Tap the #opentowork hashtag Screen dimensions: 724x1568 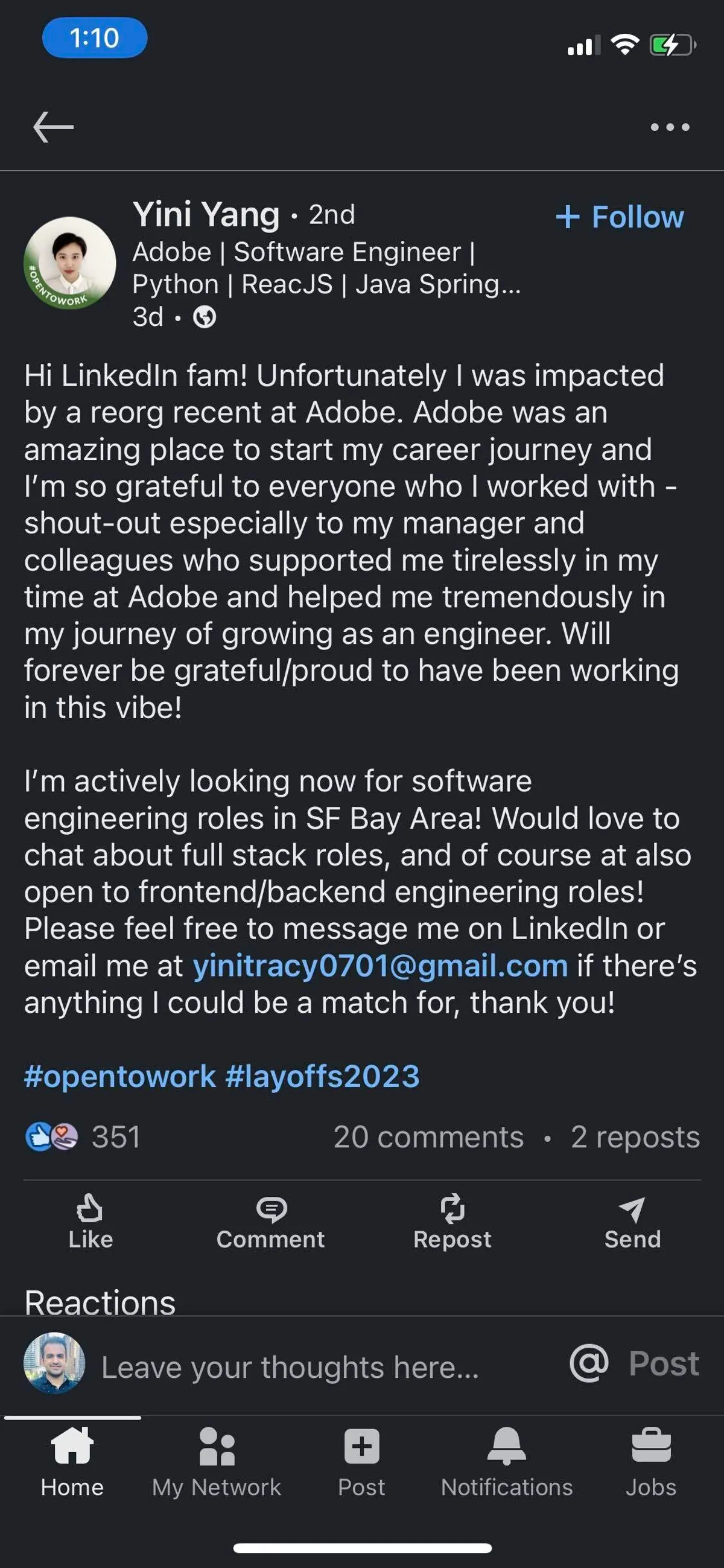(x=120, y=1076)
